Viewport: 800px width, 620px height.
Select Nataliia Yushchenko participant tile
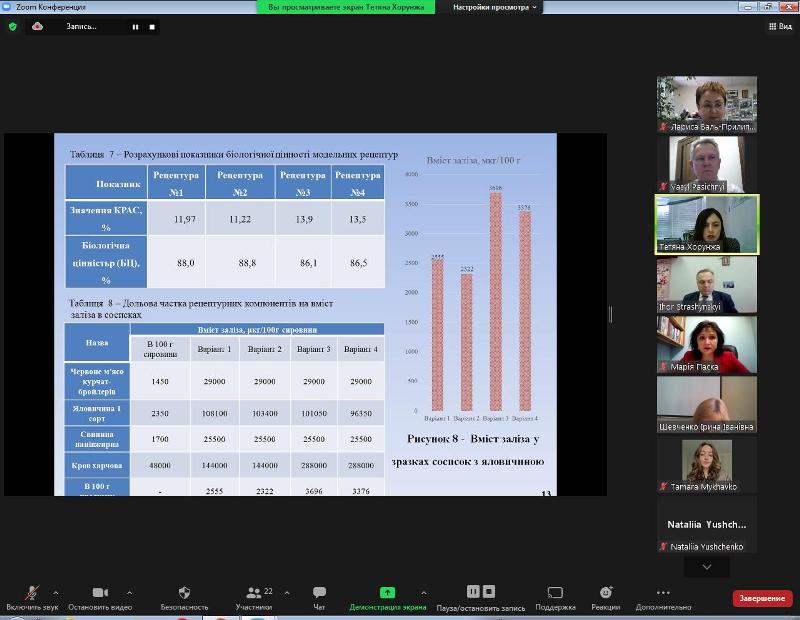[x=707, y=525]
